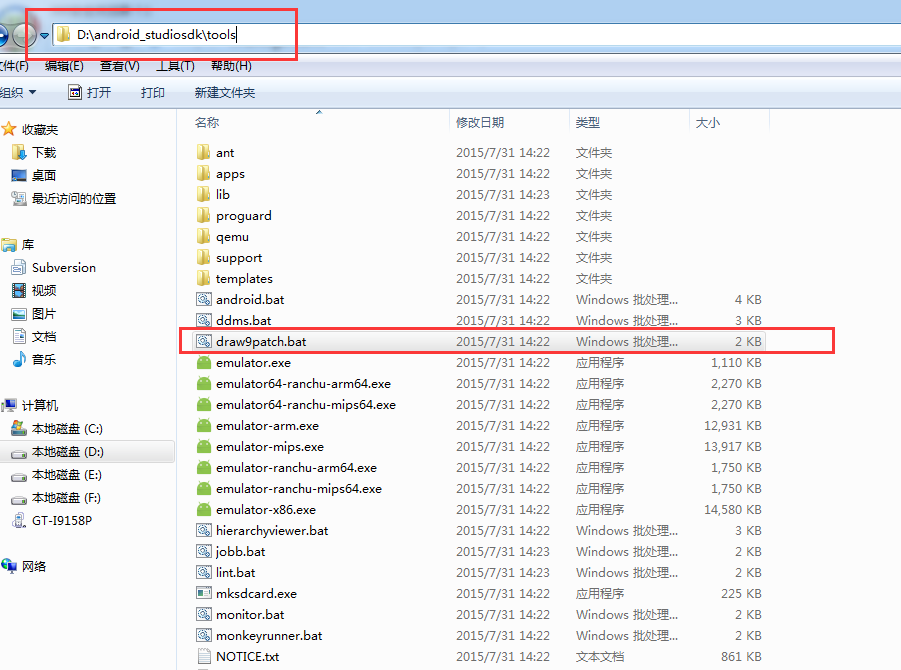
Task: Select 最近访问的位置 in sidebar
Action: [64, 198]
